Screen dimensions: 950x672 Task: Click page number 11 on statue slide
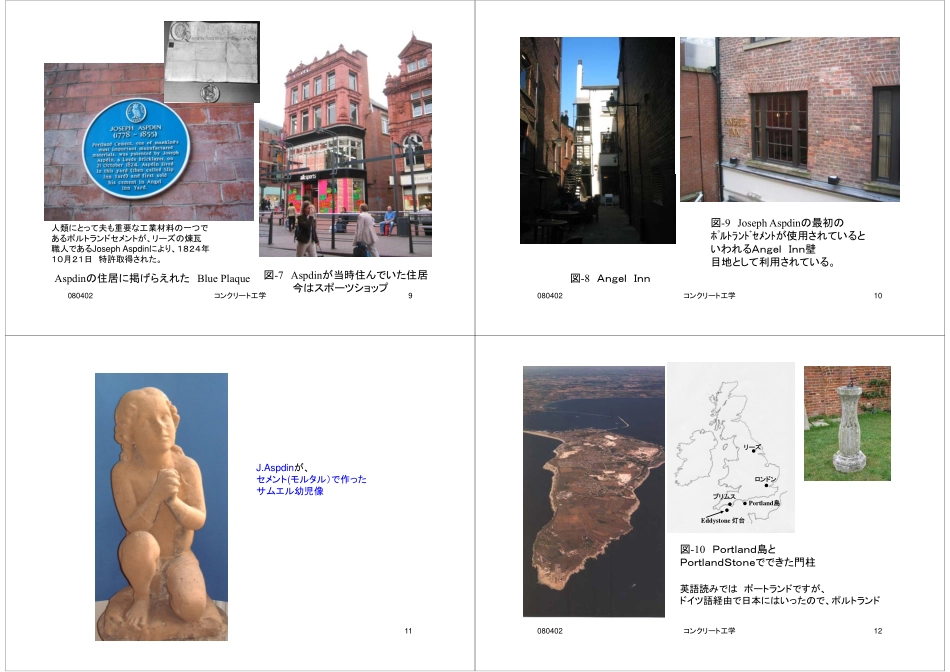coord(408,631)
